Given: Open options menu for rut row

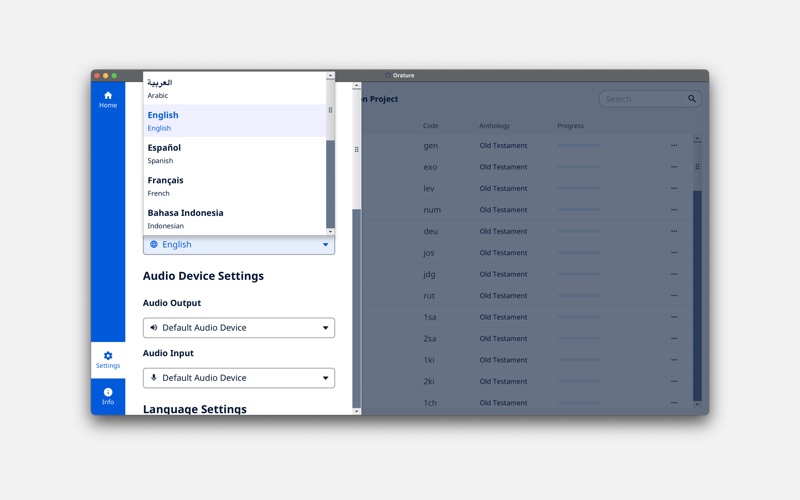Looking at the screenshot, I should pos(674,295).
